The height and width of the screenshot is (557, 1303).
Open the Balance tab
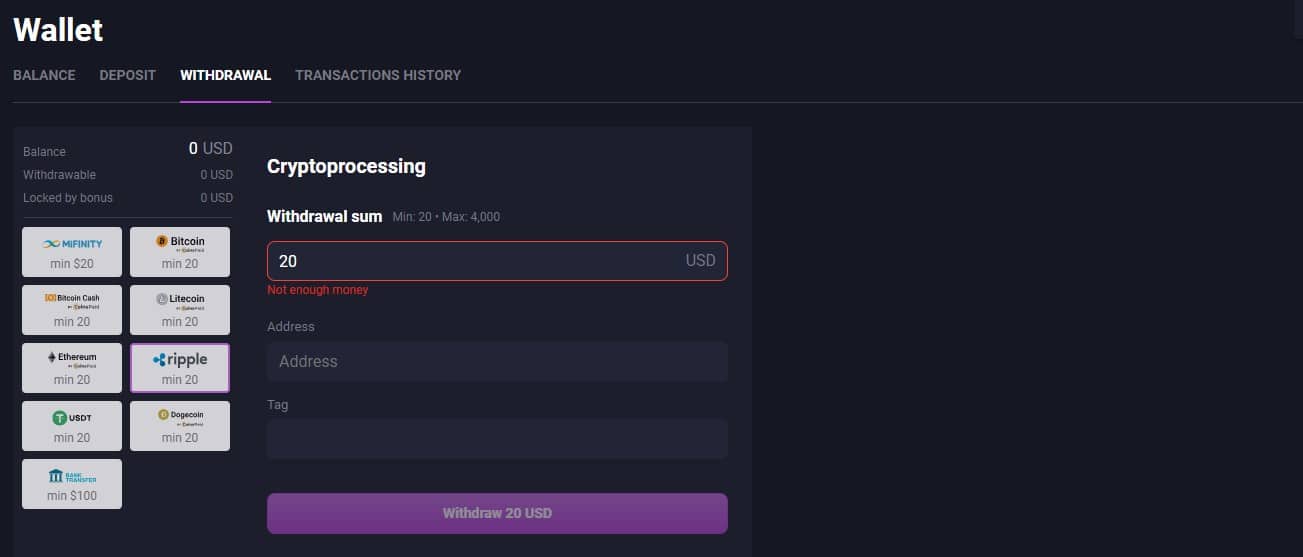point(44,75)
